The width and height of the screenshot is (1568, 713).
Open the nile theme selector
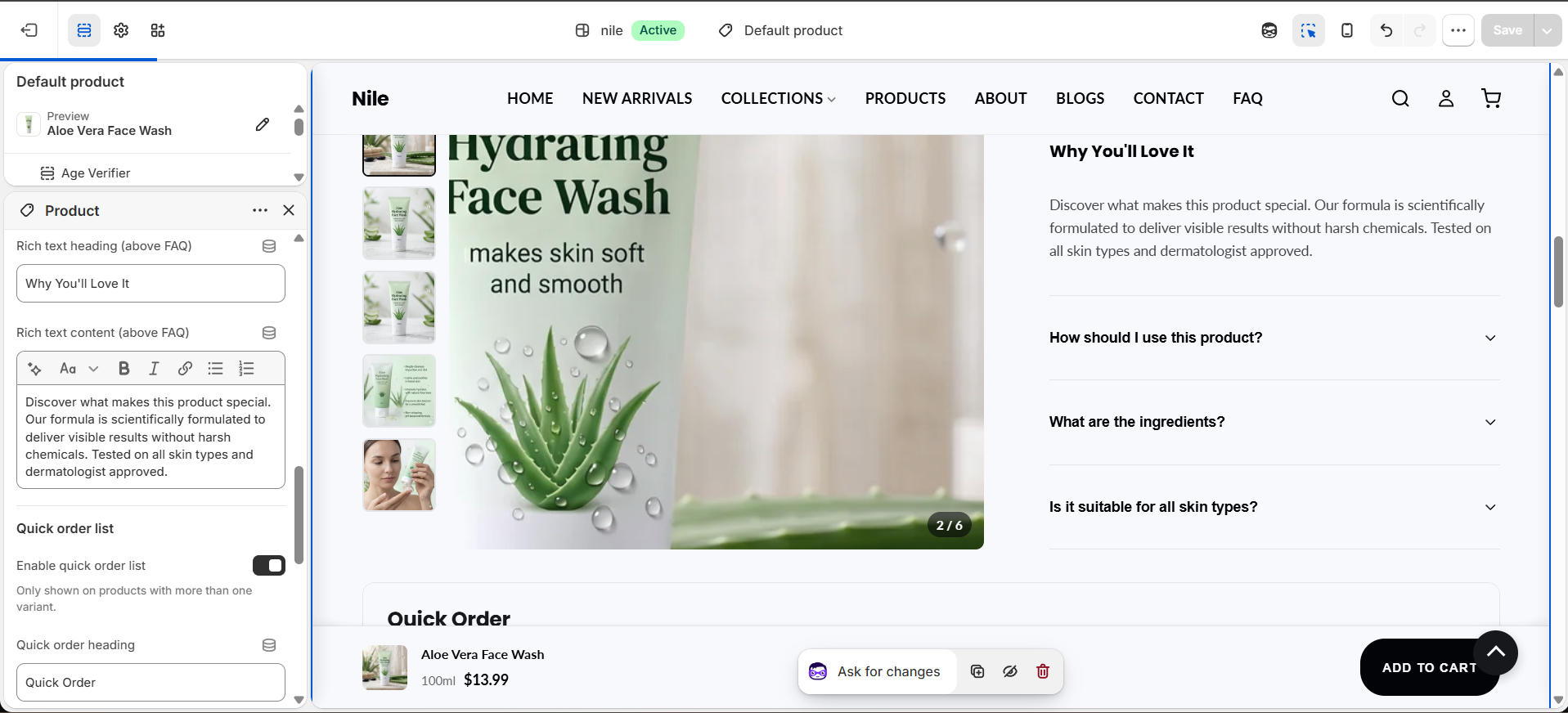point(629,30)
